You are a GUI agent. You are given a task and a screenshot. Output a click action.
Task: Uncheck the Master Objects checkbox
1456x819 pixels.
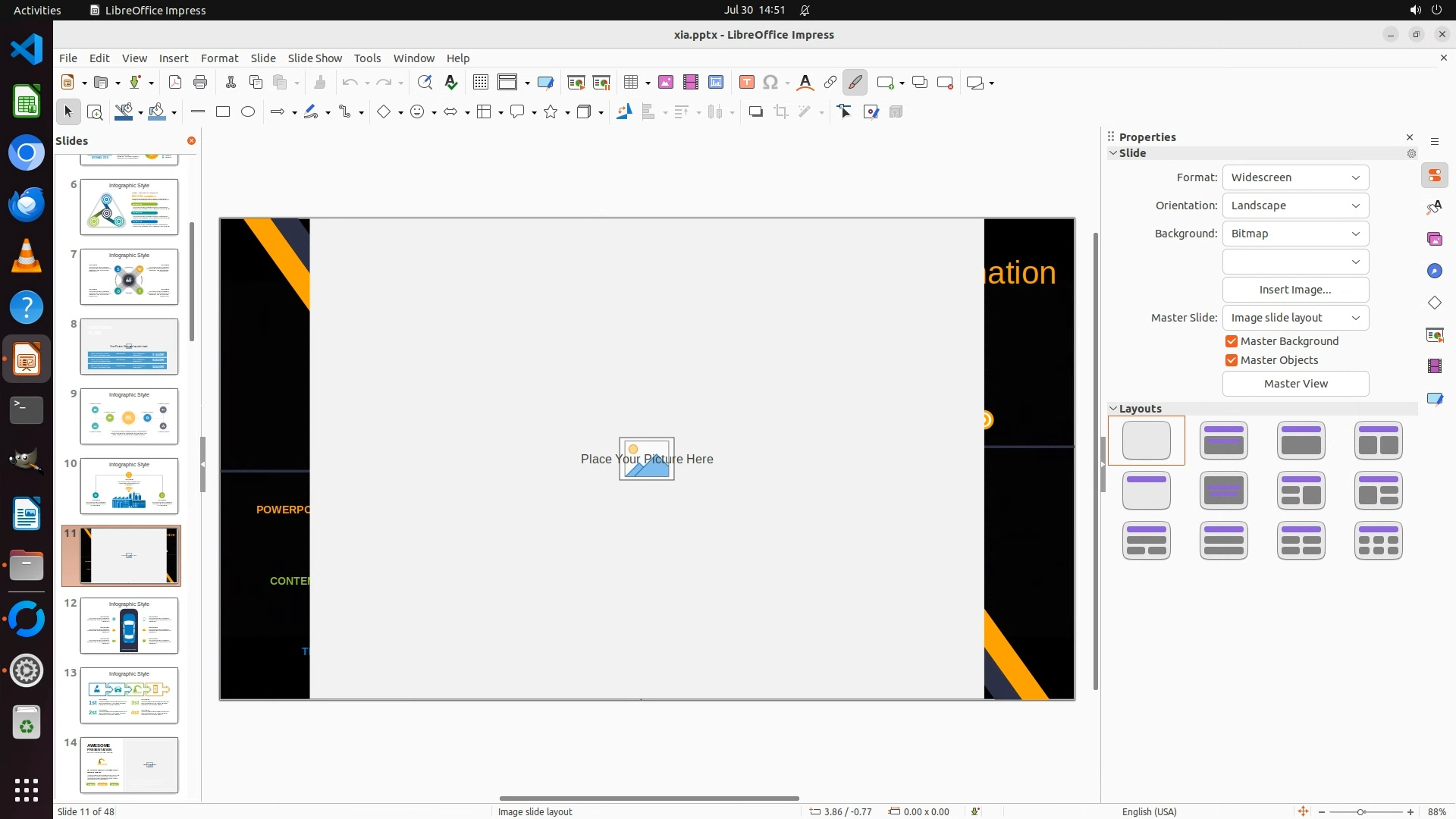(1232, 360)
